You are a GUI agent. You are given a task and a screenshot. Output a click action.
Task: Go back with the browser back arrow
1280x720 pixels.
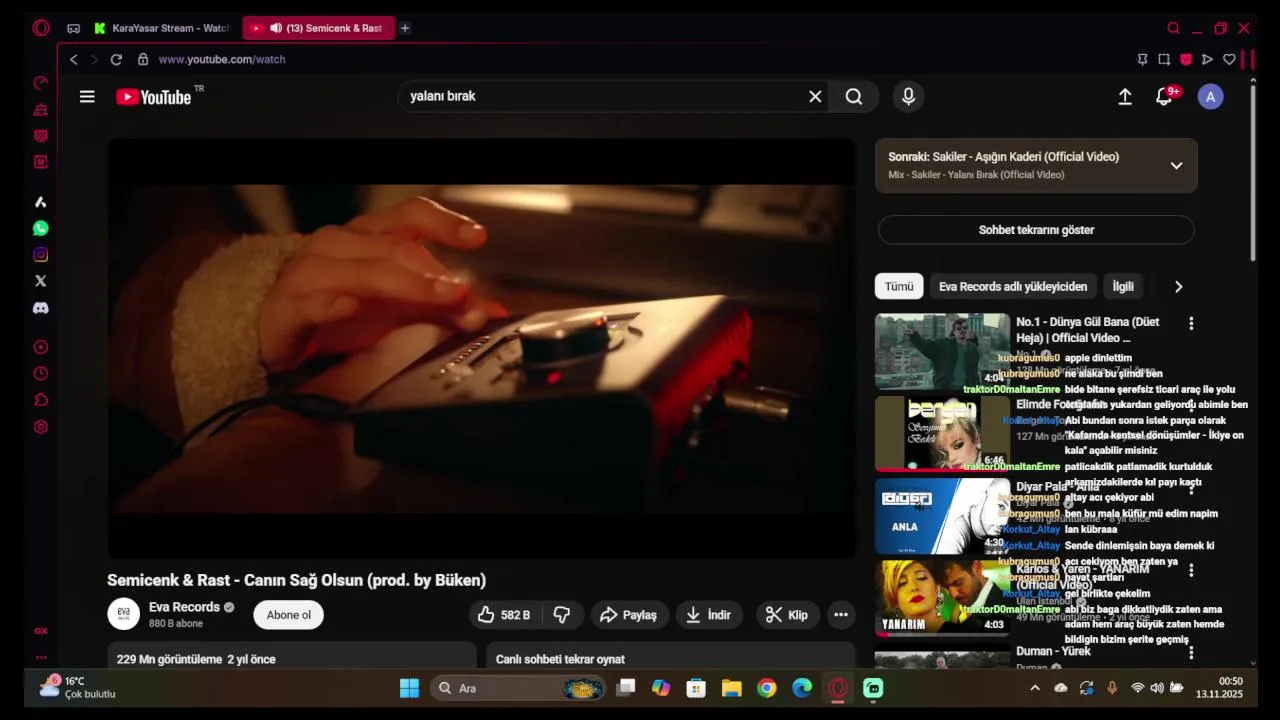[73, 59]
